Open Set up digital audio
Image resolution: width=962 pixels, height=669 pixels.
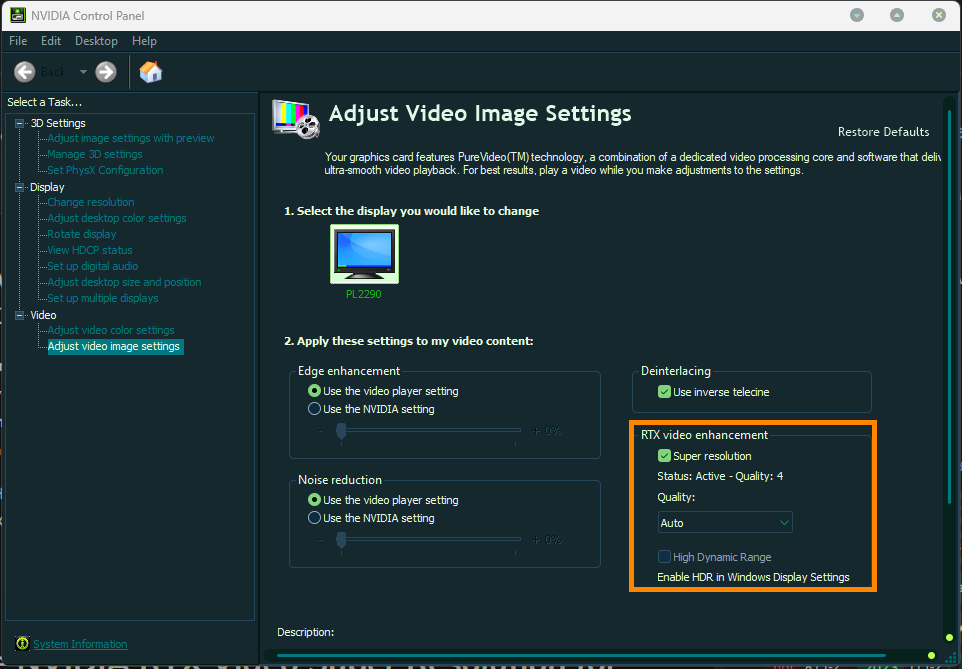pyautogui.click(x=93, y=266)
